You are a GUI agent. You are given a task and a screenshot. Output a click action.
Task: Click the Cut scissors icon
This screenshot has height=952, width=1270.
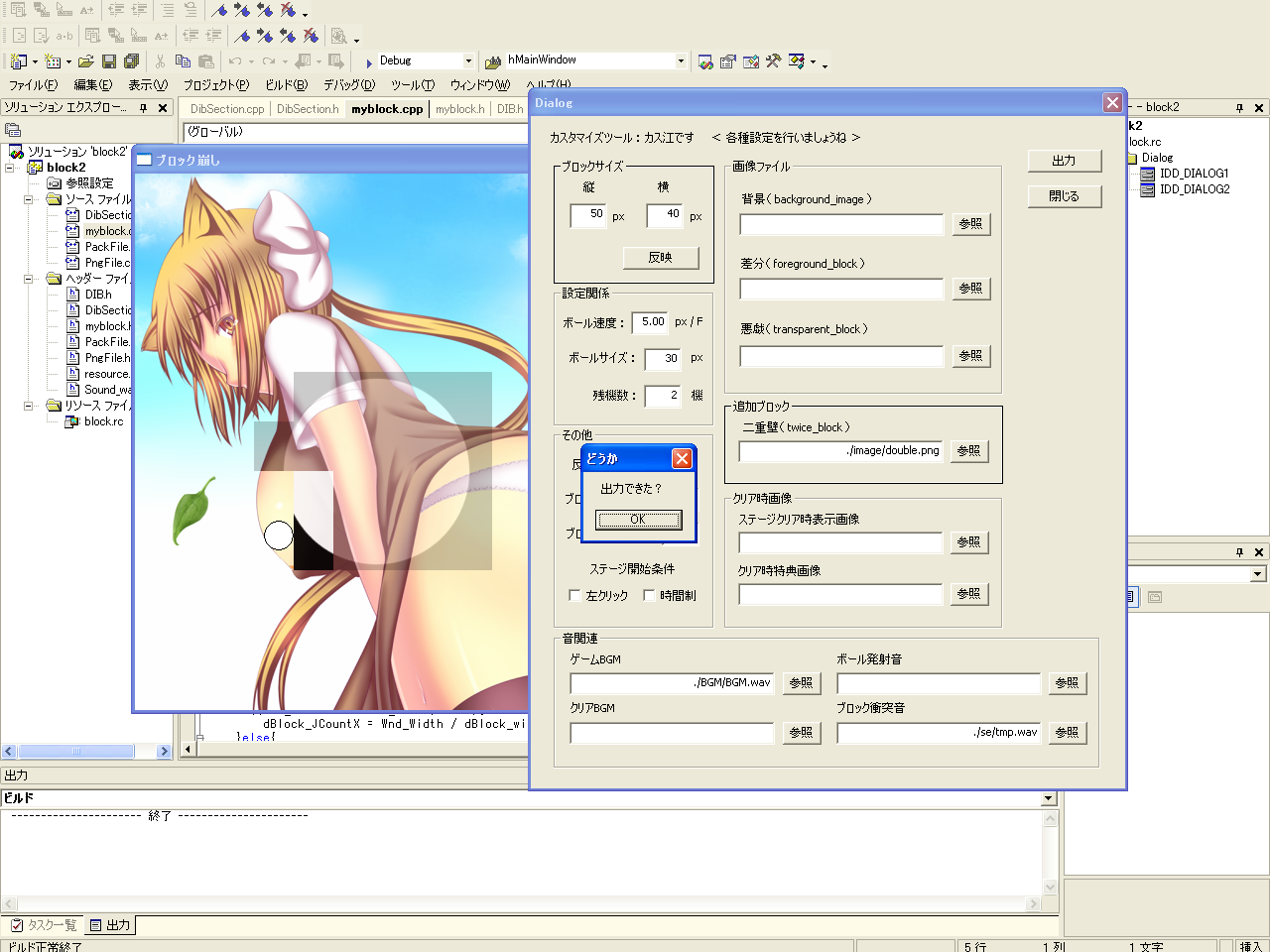pyautogui.click(x=160, y=61)
